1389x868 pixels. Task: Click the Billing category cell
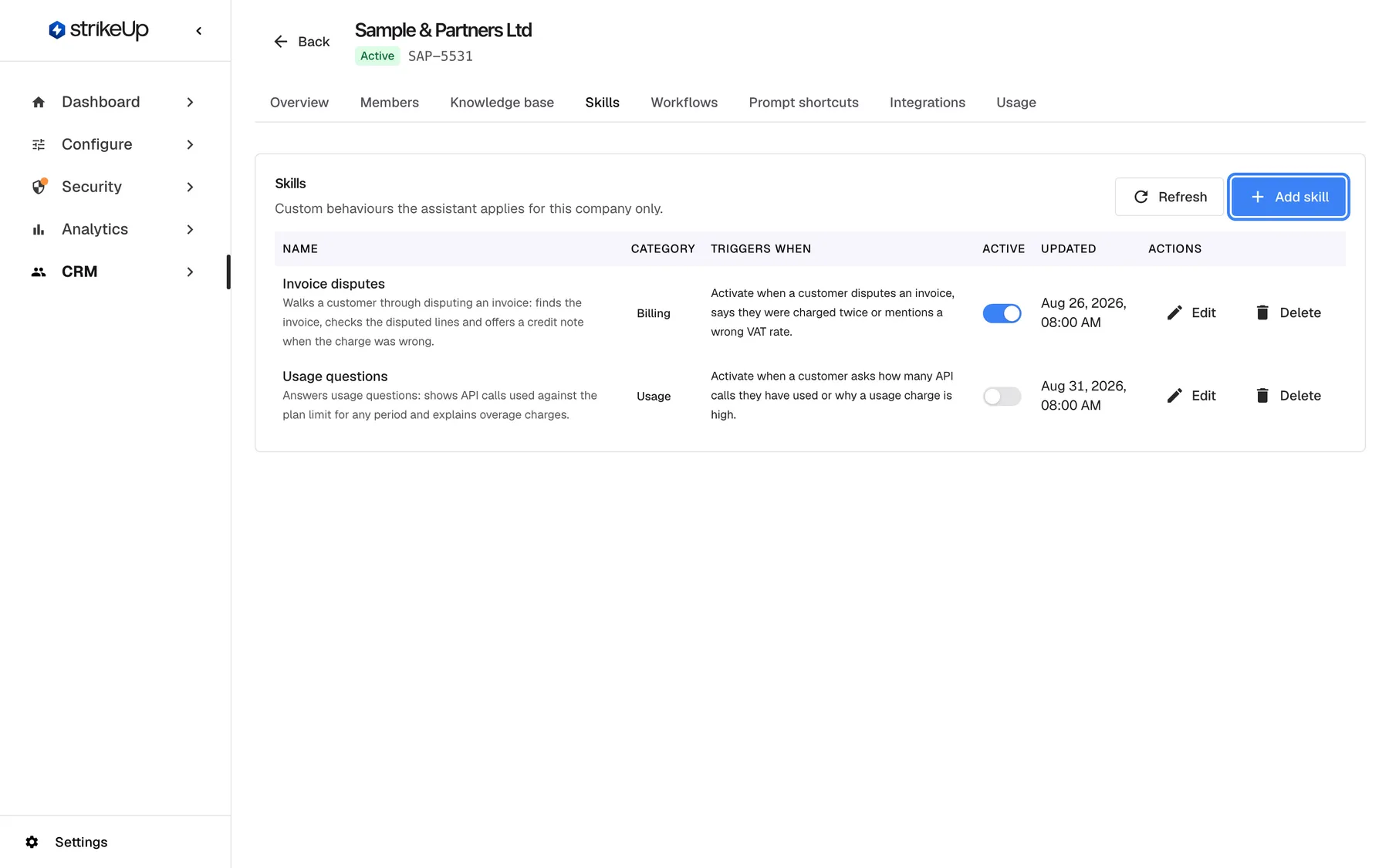pyautogui.click(x=654, y=313)
